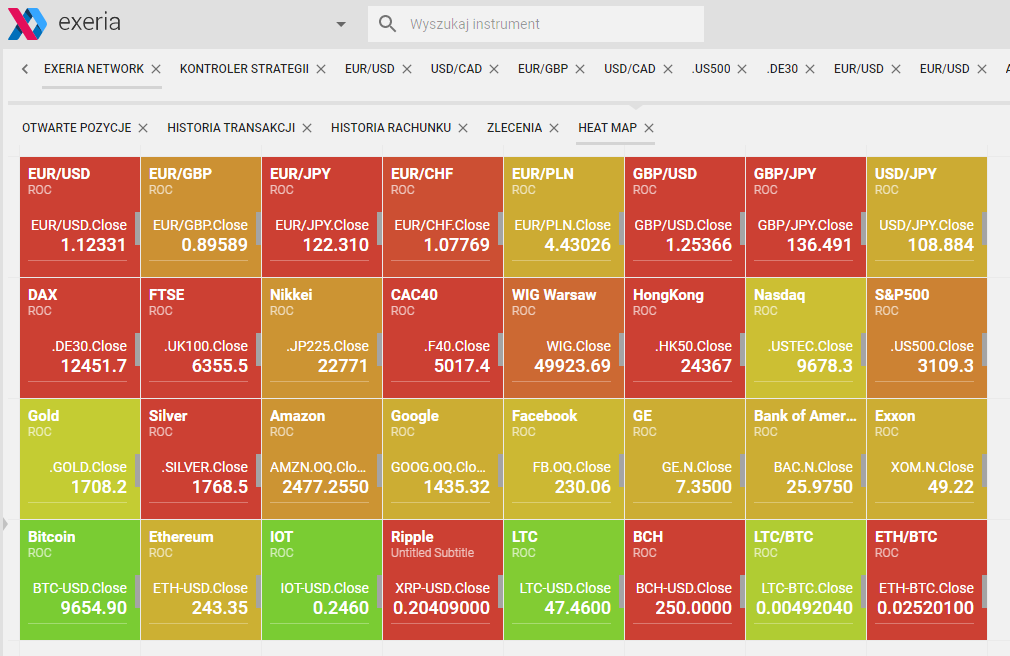Screen dimensions: 1010x656
Task: Click the Bitcoin tile
Action: 80,581
